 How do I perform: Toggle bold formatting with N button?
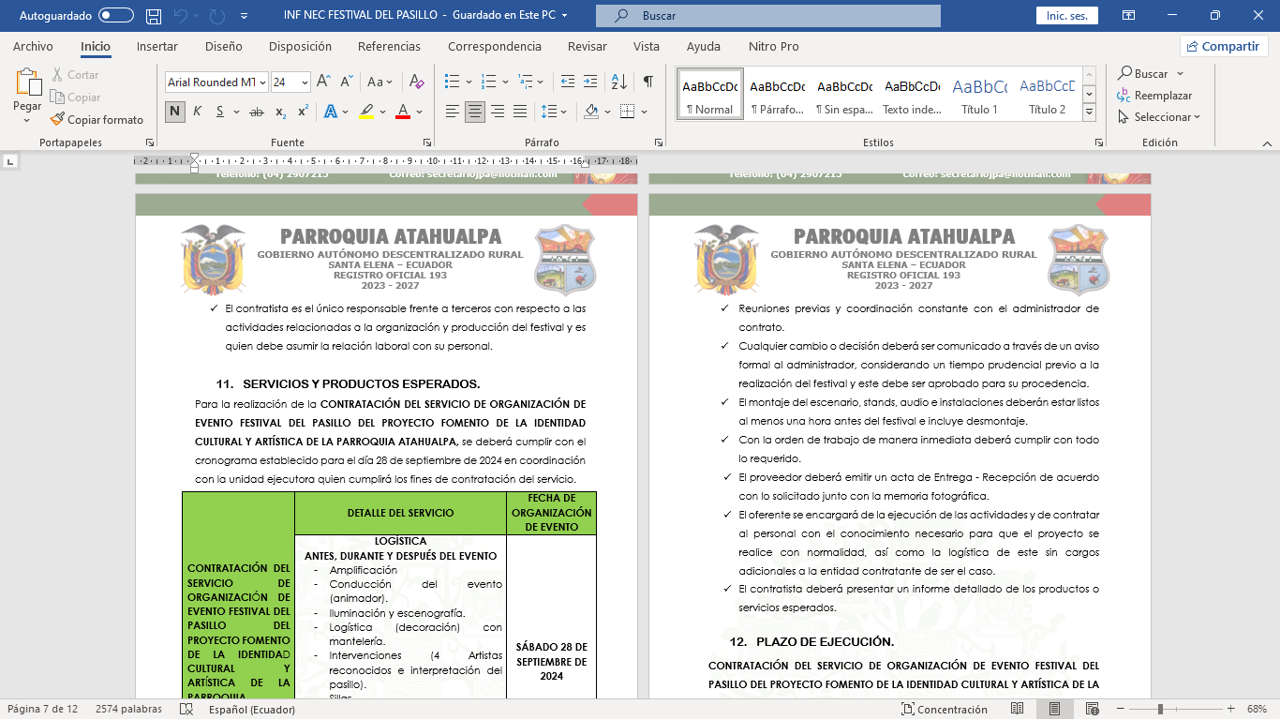175,112
